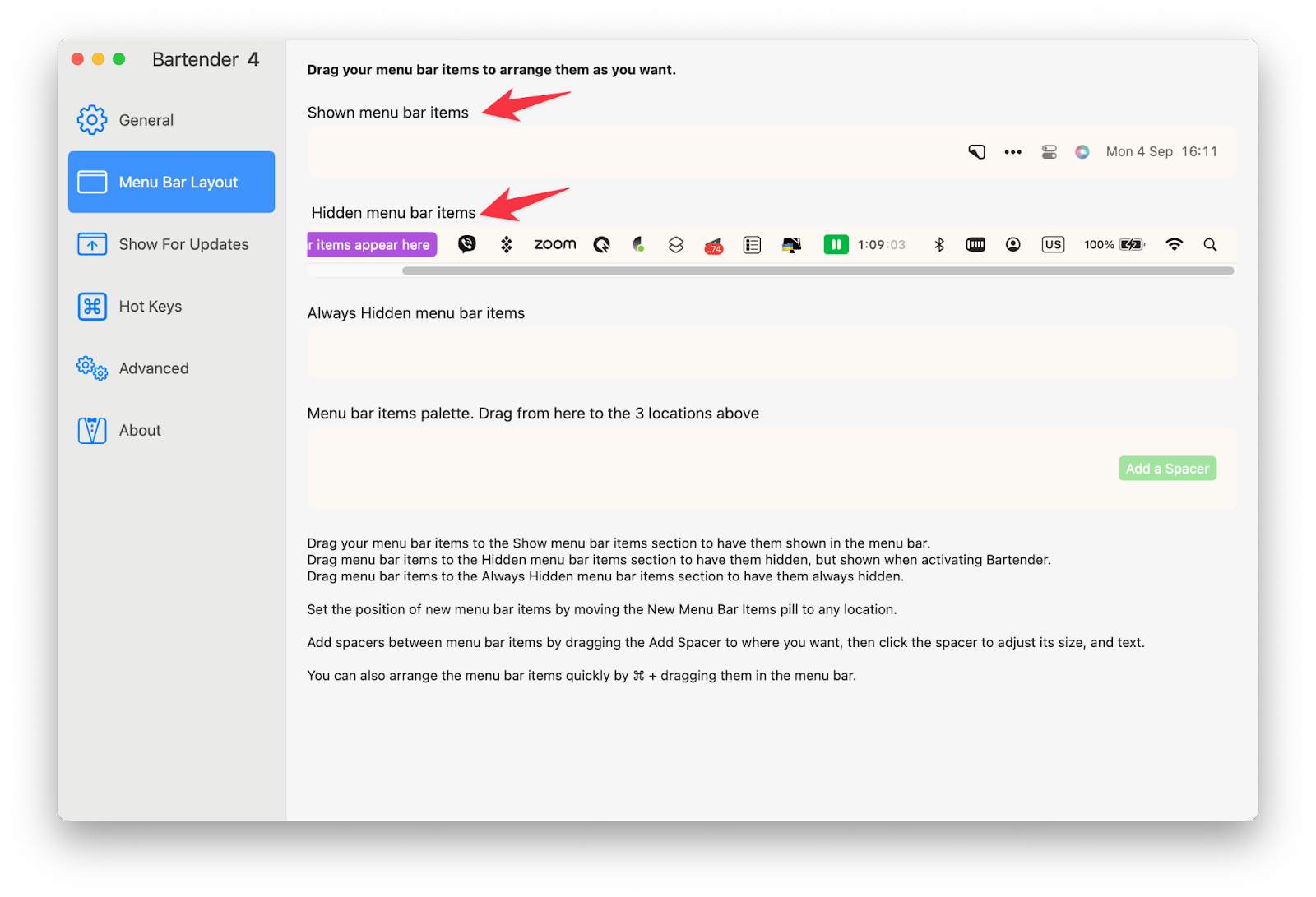The width and height of the screenshot is (1316, 897).
Task: Click the memory chip icon
Action: [975, 244]
